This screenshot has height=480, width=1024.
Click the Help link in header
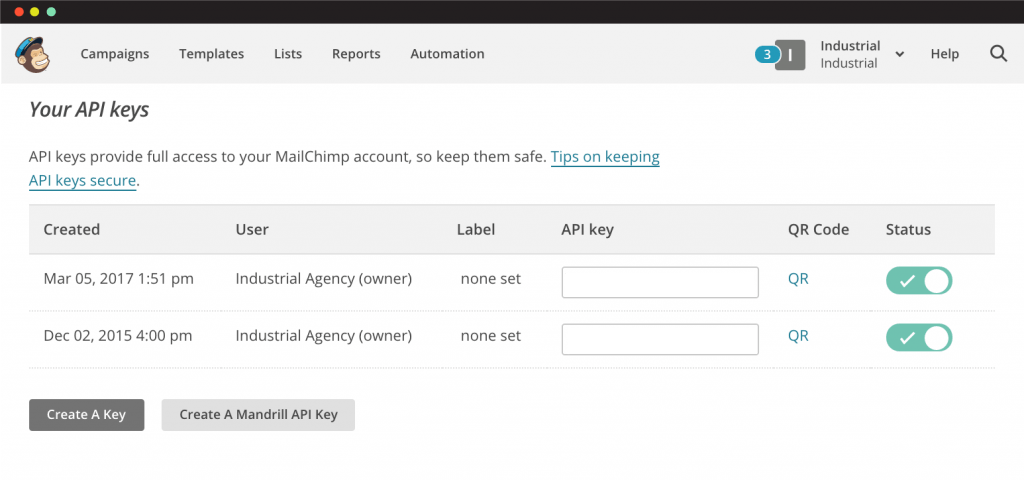[x=945, y=54]
